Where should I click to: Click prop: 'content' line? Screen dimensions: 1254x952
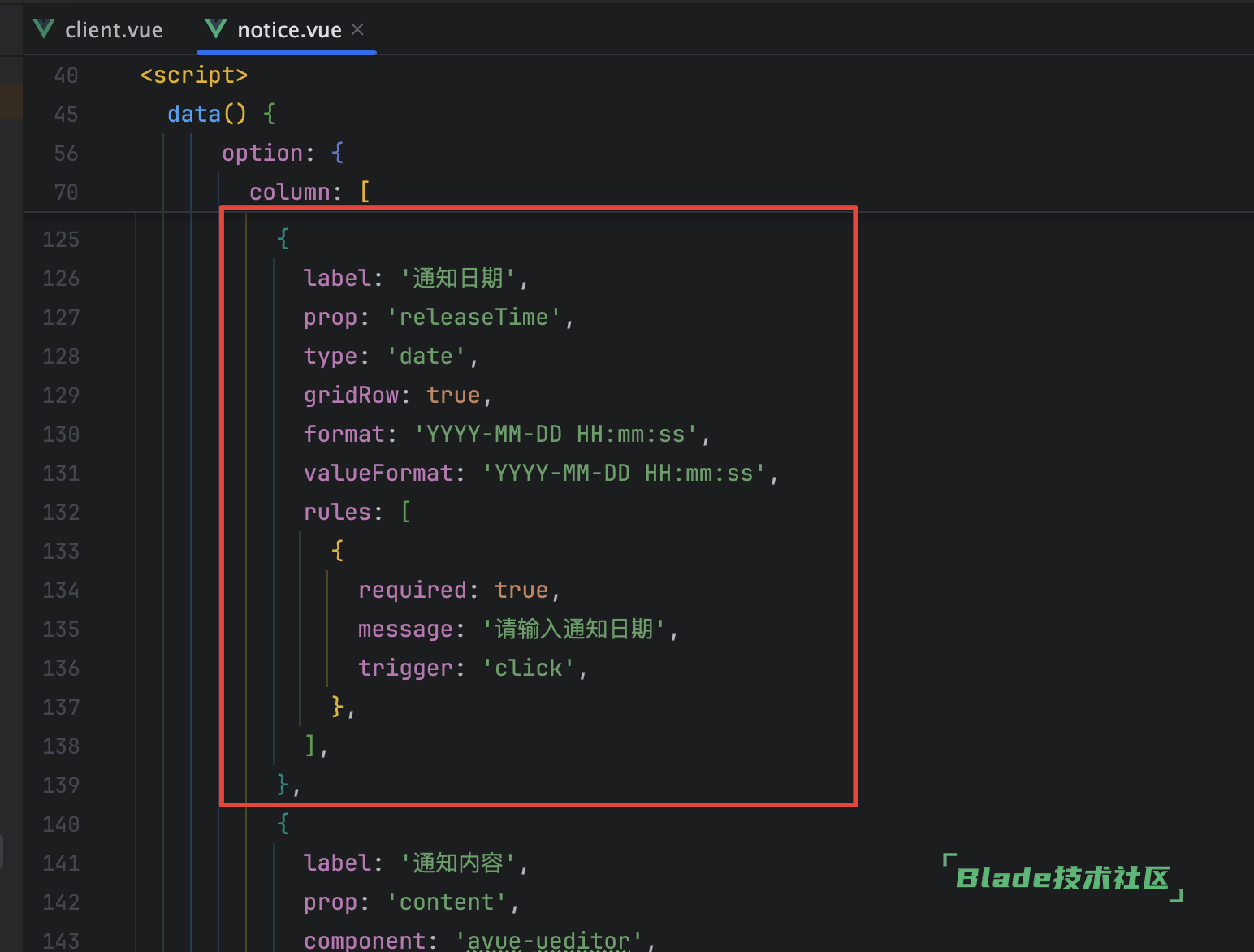412,902
